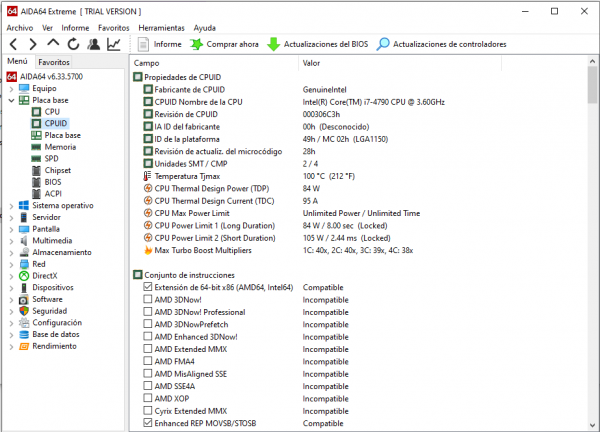Click the Valor column header
The width and height of the screenshot is (600, 432).
click(x=399, y=63)
